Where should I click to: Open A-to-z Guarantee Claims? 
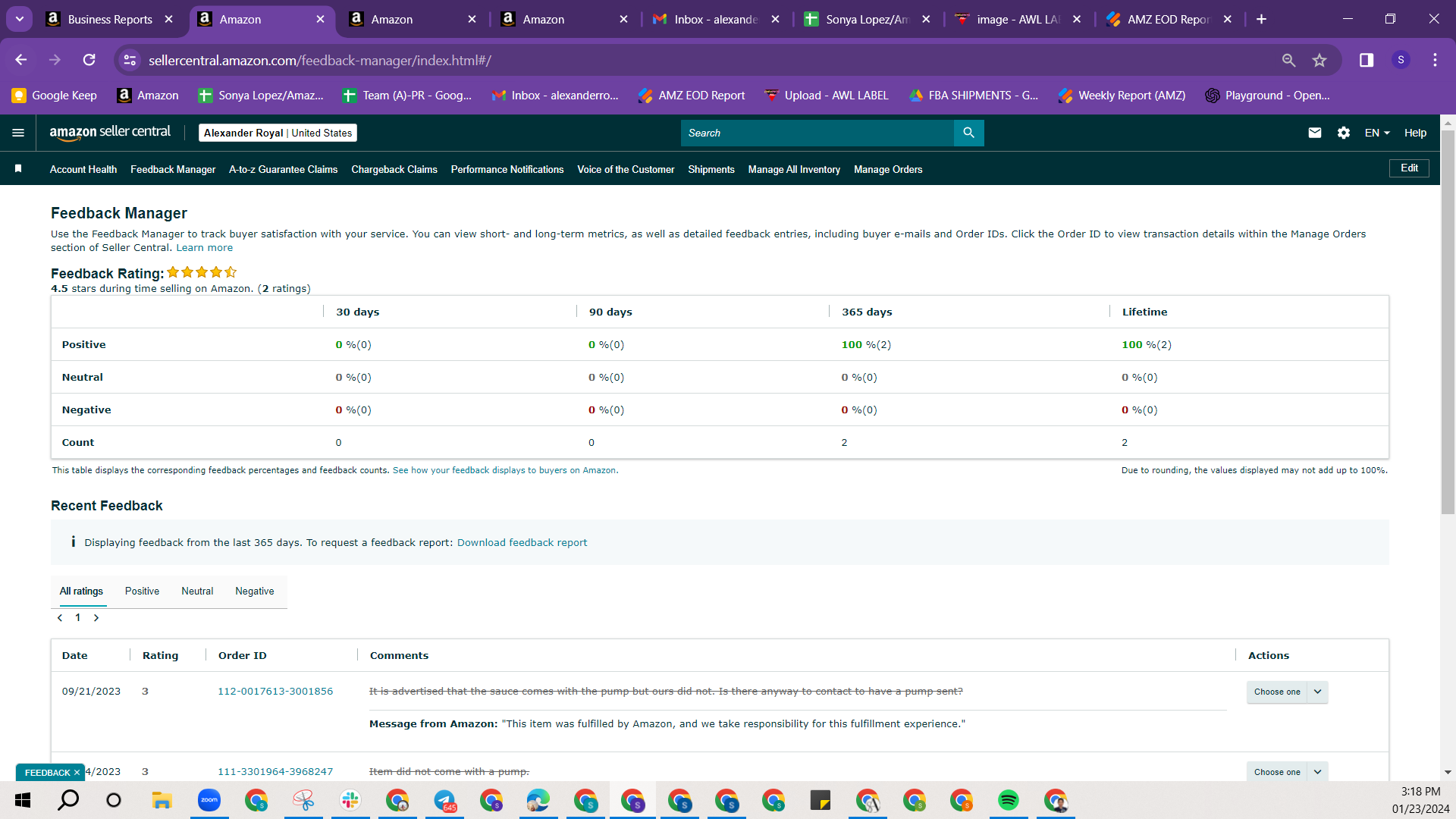tap(284, 169)
